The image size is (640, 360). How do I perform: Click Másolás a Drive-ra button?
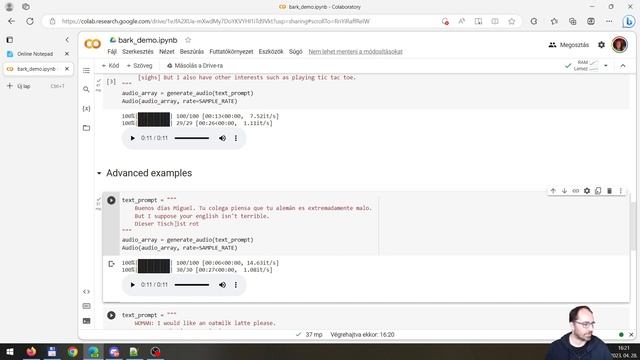coord(195,66)
